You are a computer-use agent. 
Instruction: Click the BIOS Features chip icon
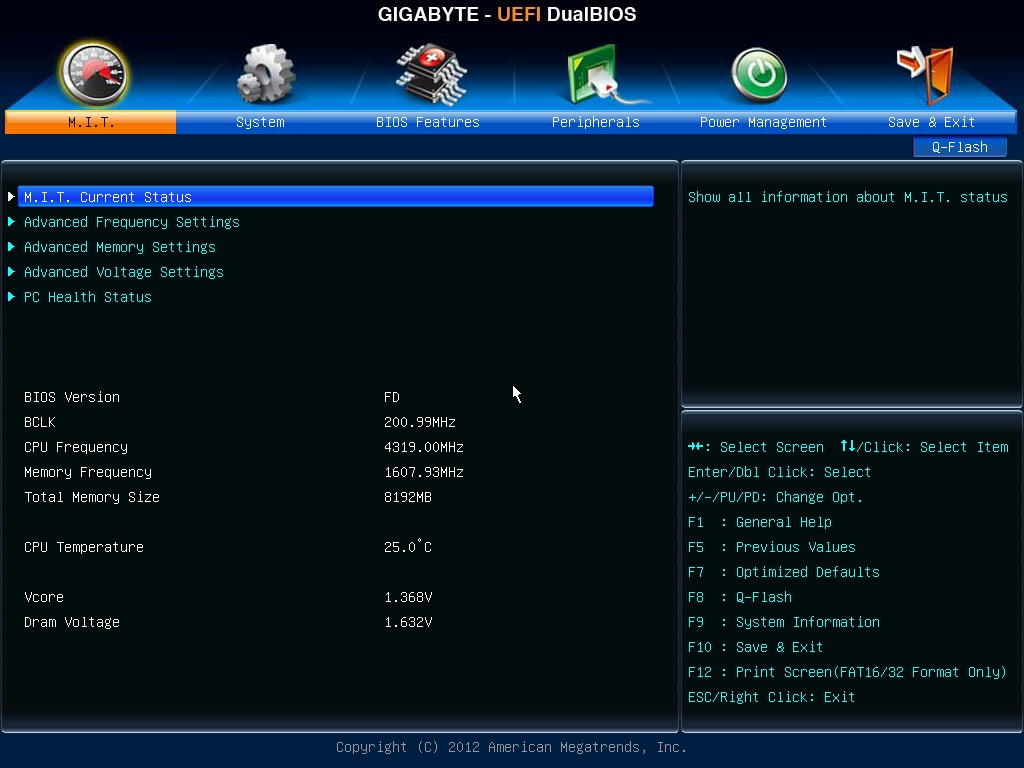(x=432, y=74)
